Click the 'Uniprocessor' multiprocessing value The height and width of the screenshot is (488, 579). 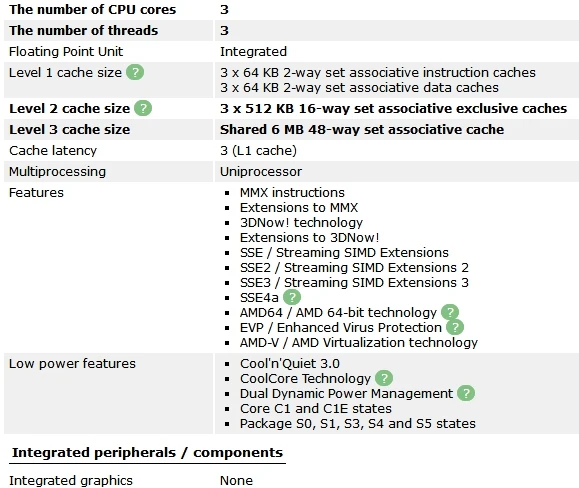[x=261, y=172]
